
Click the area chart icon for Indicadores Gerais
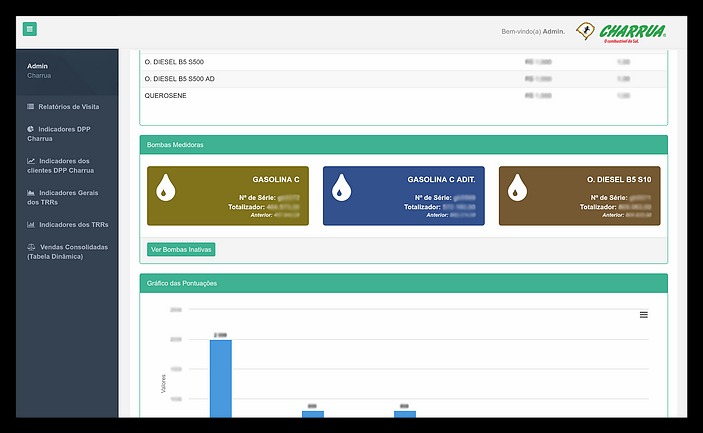click(31, 193)
